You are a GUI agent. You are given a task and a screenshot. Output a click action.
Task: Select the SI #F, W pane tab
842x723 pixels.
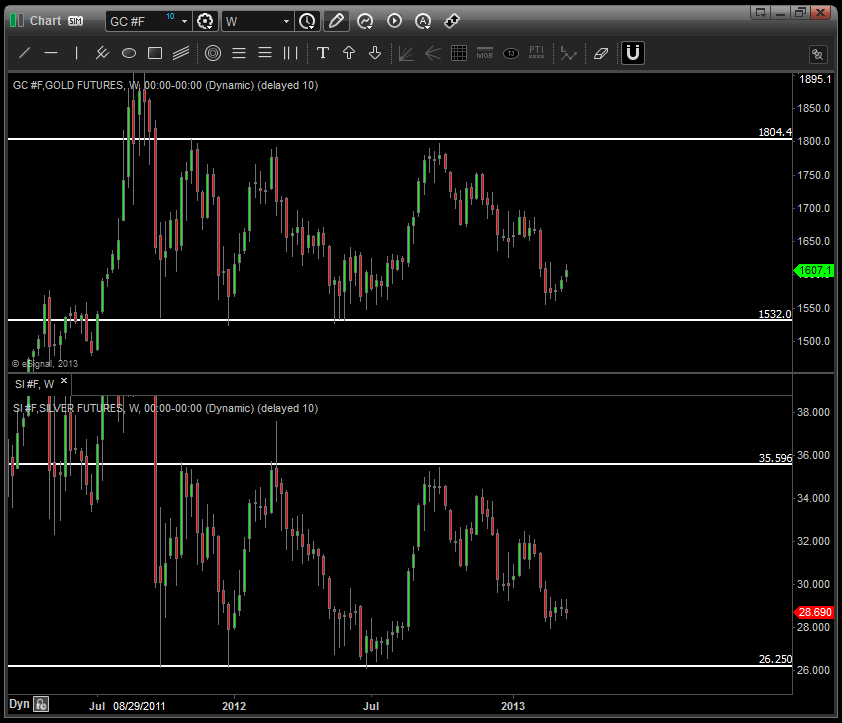point(33,383)
